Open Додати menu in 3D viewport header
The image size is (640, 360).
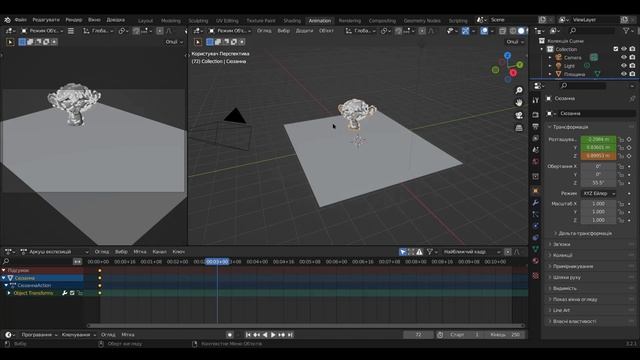[x=304, y=31]
